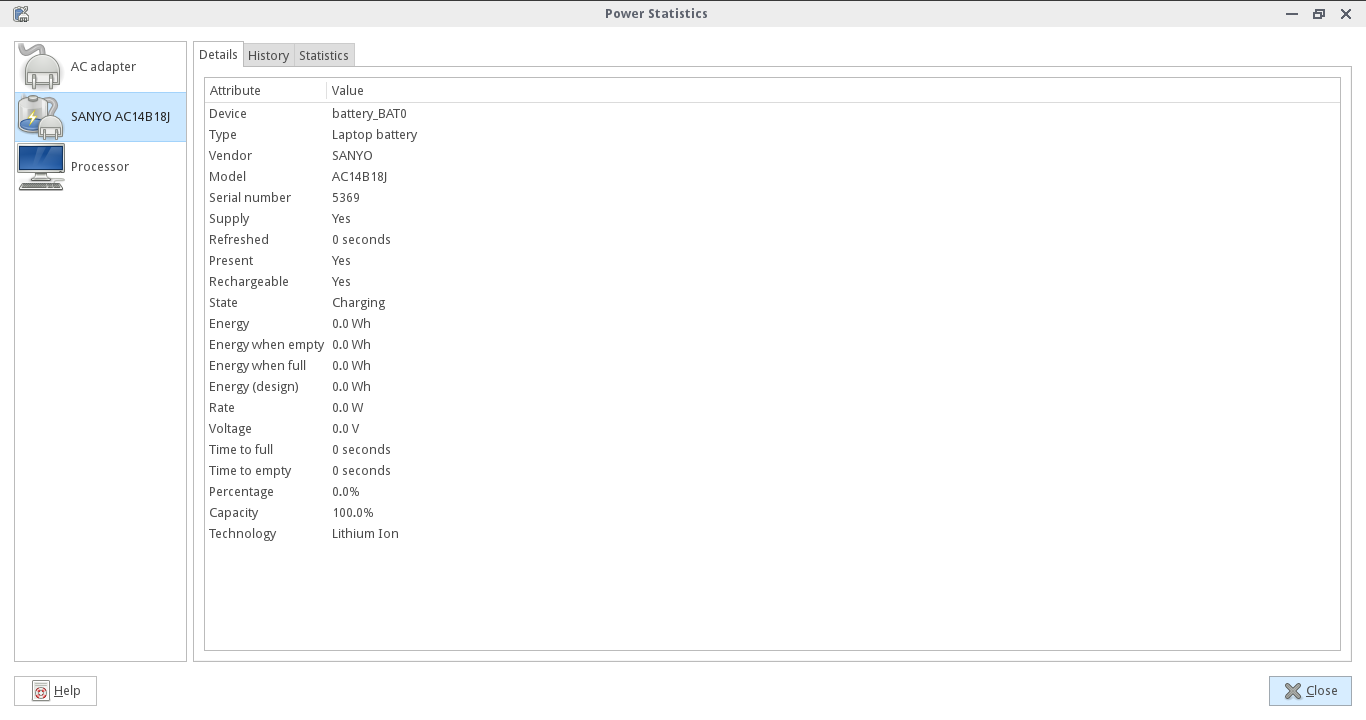
Task: Switch to the Details tab
Action: tap(218, 55)
